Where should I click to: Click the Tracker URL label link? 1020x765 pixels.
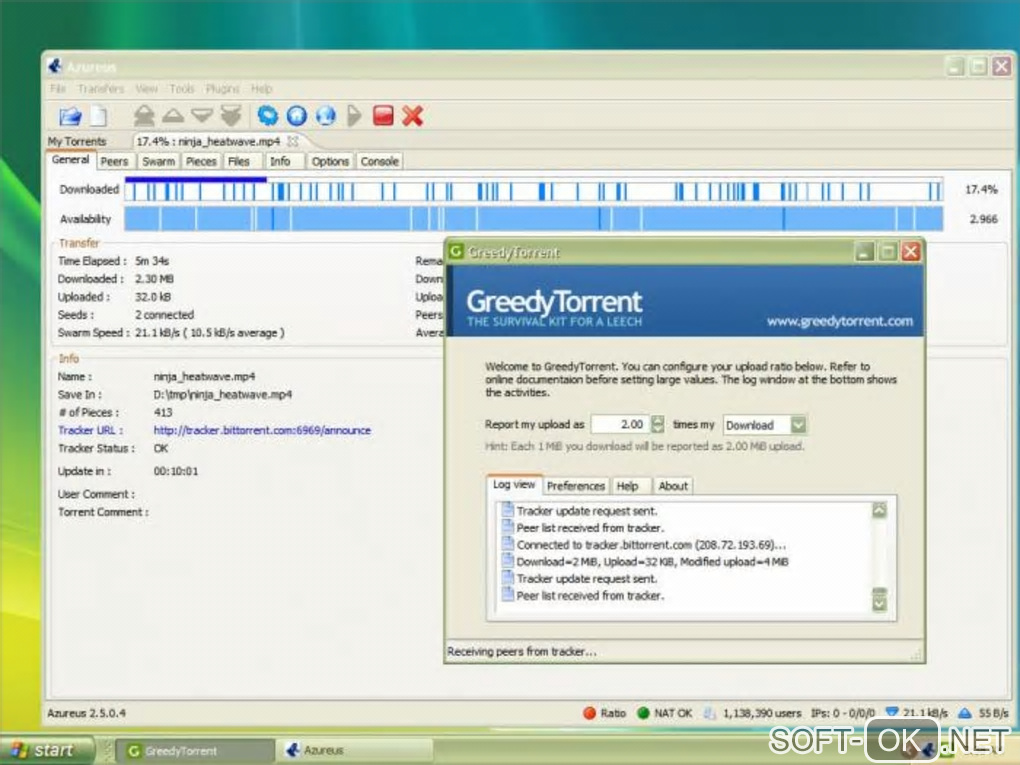(x=90, y=430)
